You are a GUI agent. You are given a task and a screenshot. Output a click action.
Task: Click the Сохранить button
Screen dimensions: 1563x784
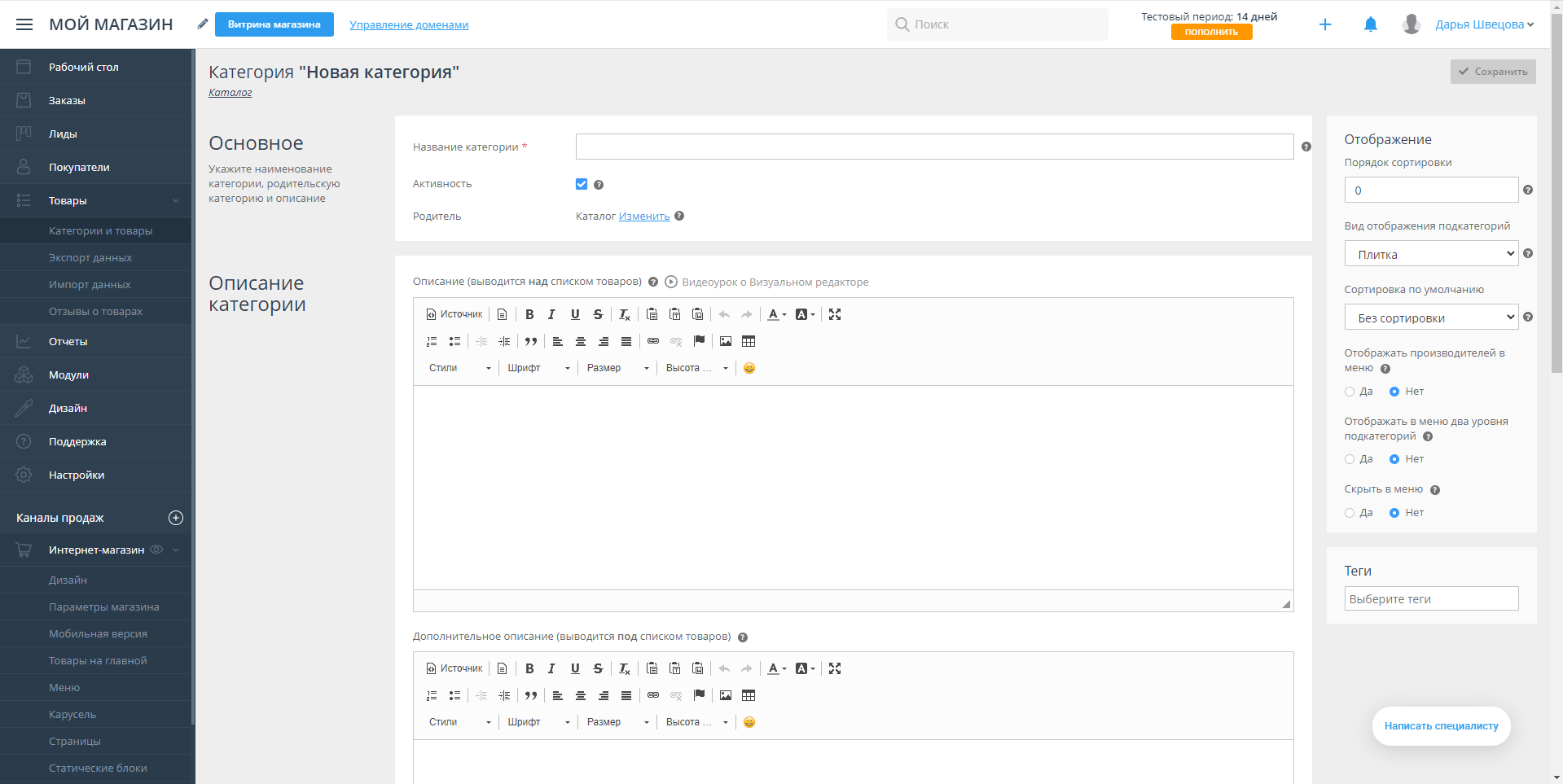[1493, 72]
